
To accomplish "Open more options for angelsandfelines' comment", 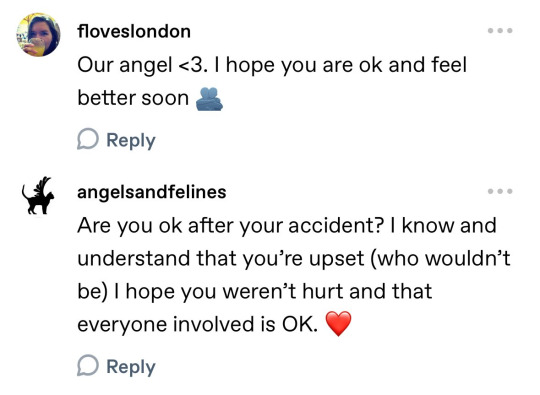I will click(500, 191).
